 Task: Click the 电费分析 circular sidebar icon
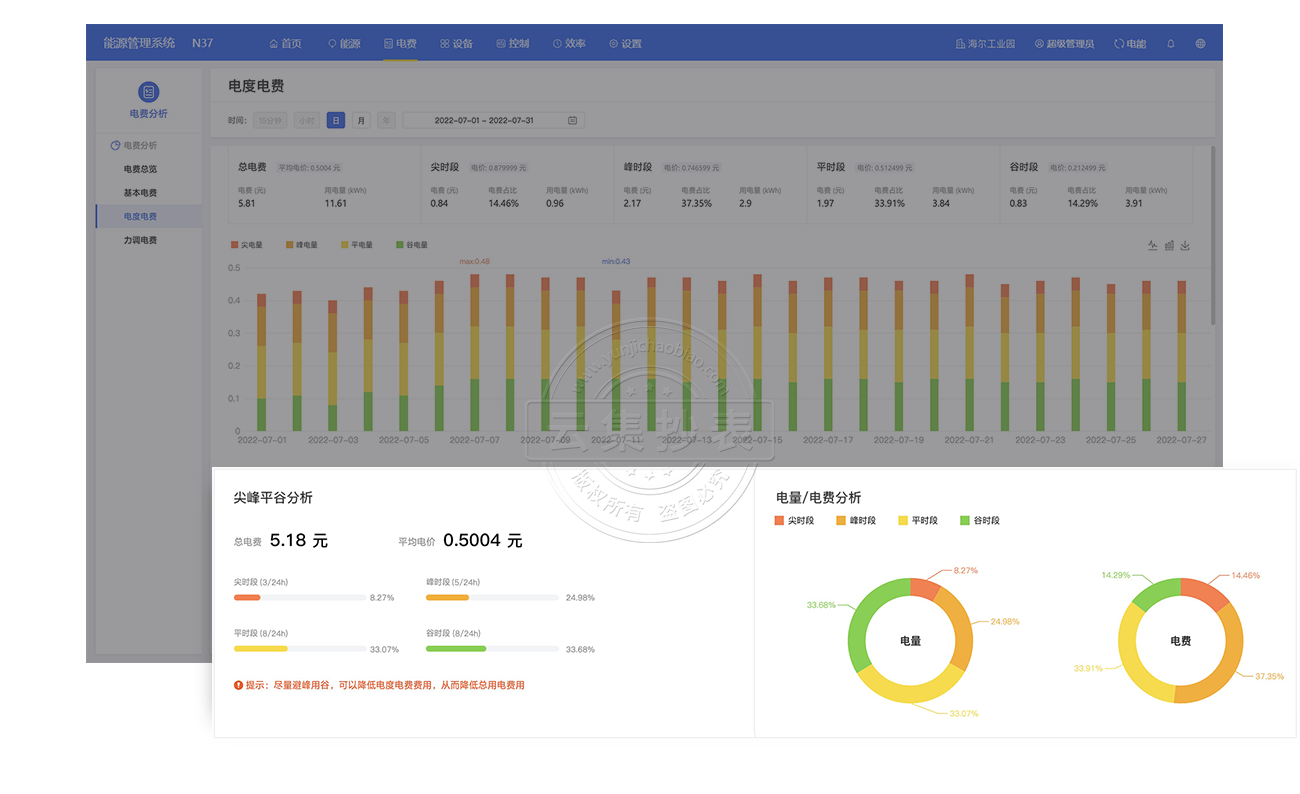[148, 92]
